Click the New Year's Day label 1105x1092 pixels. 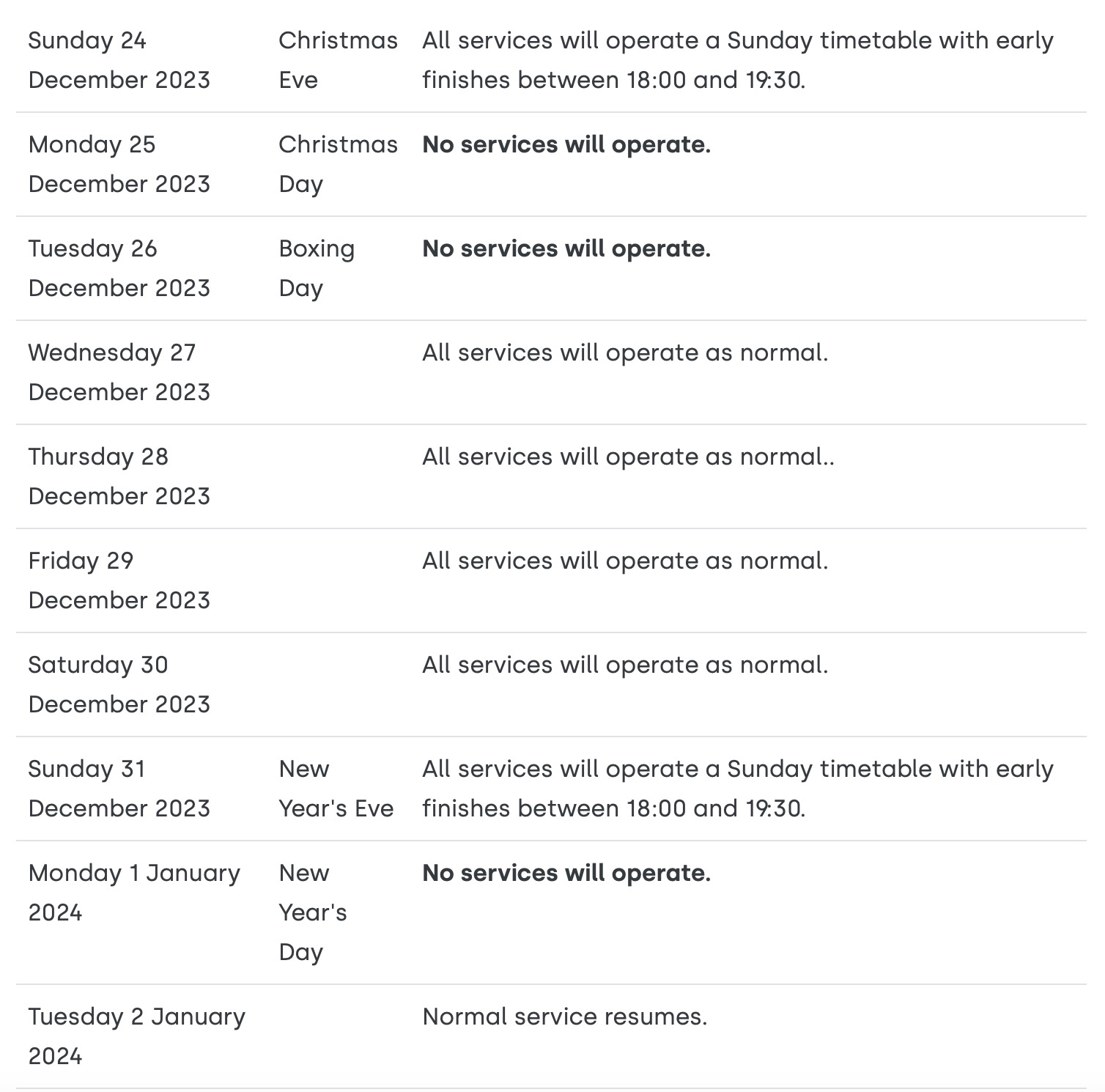[313, 912]
